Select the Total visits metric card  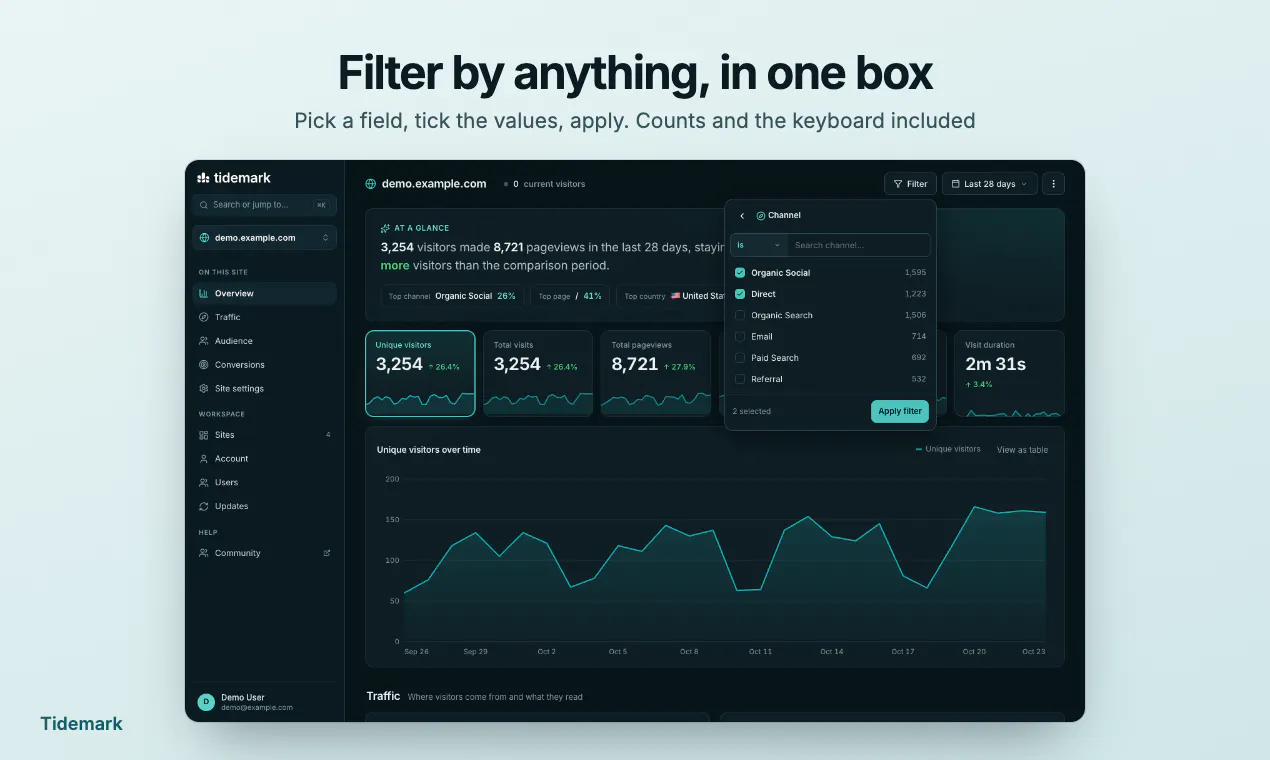click(x=538, y=373)
